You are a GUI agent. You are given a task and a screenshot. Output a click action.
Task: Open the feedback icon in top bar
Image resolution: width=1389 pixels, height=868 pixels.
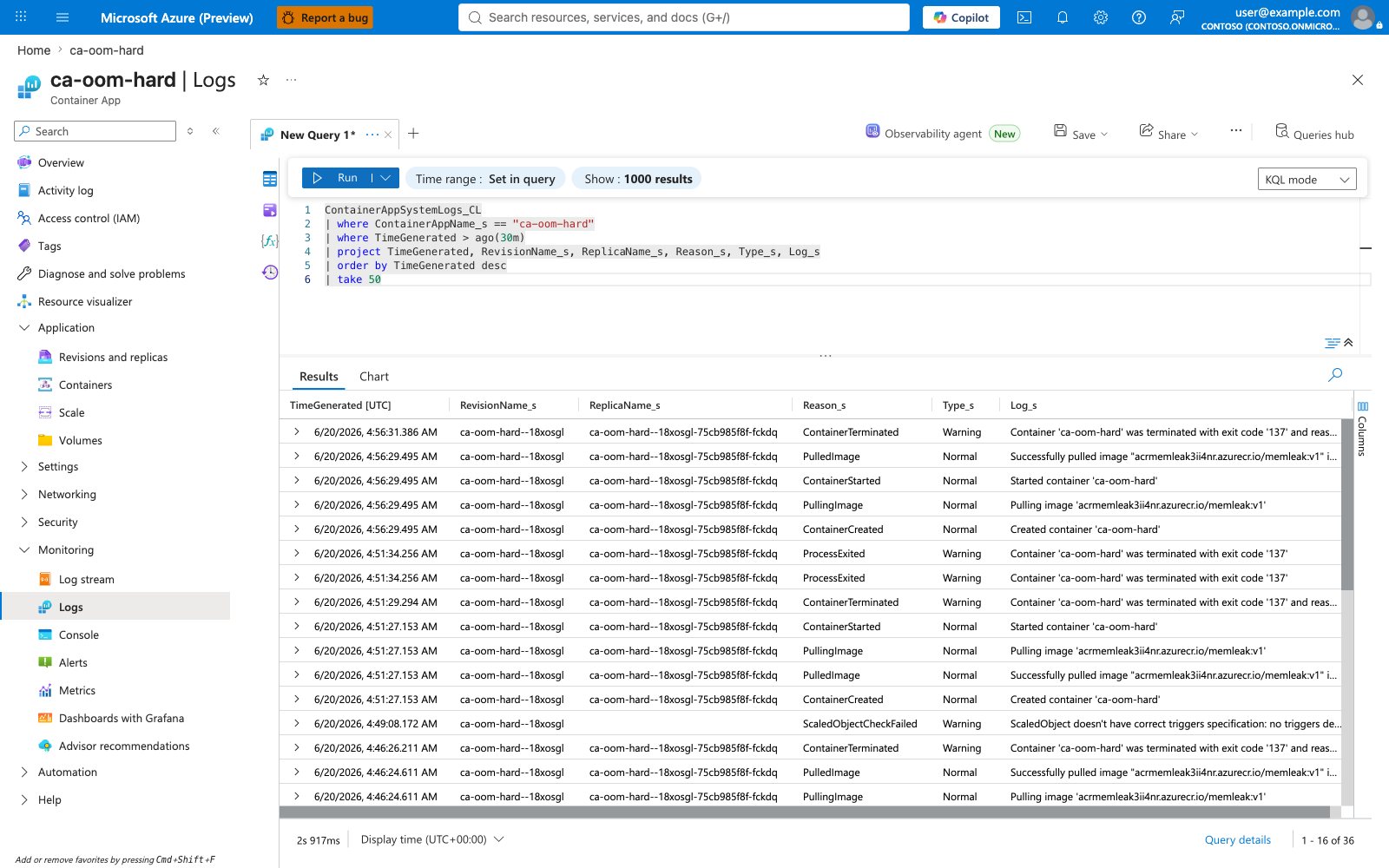pyautogui.click(x=1177, y=17)
